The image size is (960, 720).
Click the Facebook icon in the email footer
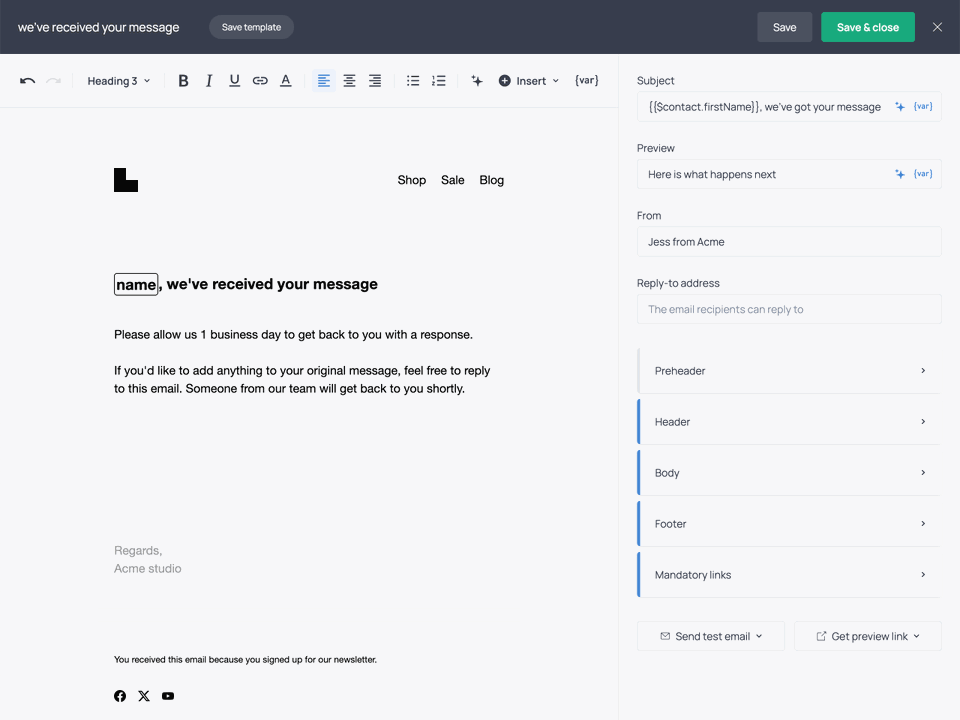tap(120, 696)
